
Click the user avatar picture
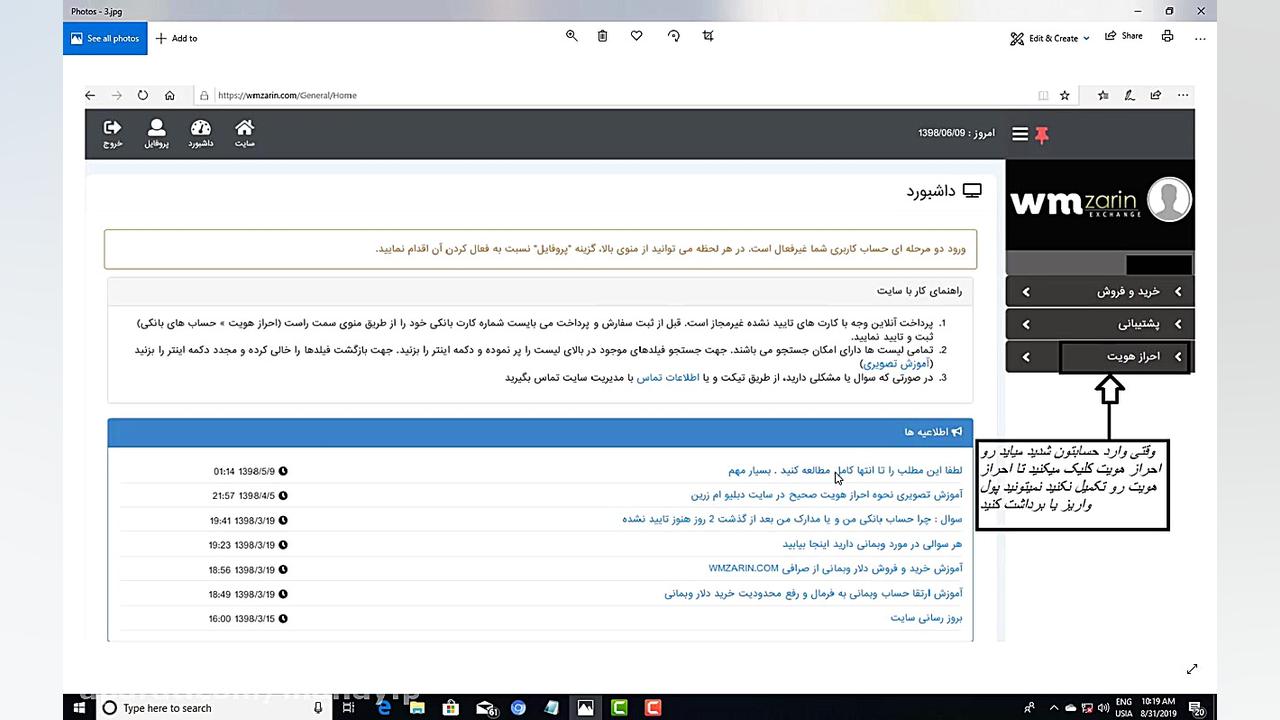coord(1168,200)
